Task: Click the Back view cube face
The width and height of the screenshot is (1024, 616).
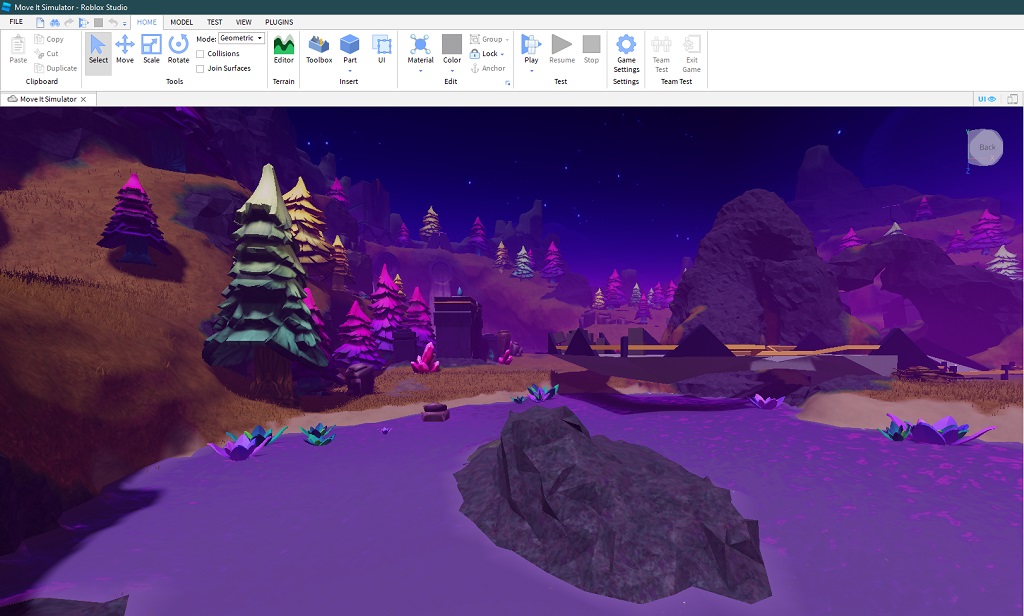Action: pyautogui.click(x=986, y=147)
